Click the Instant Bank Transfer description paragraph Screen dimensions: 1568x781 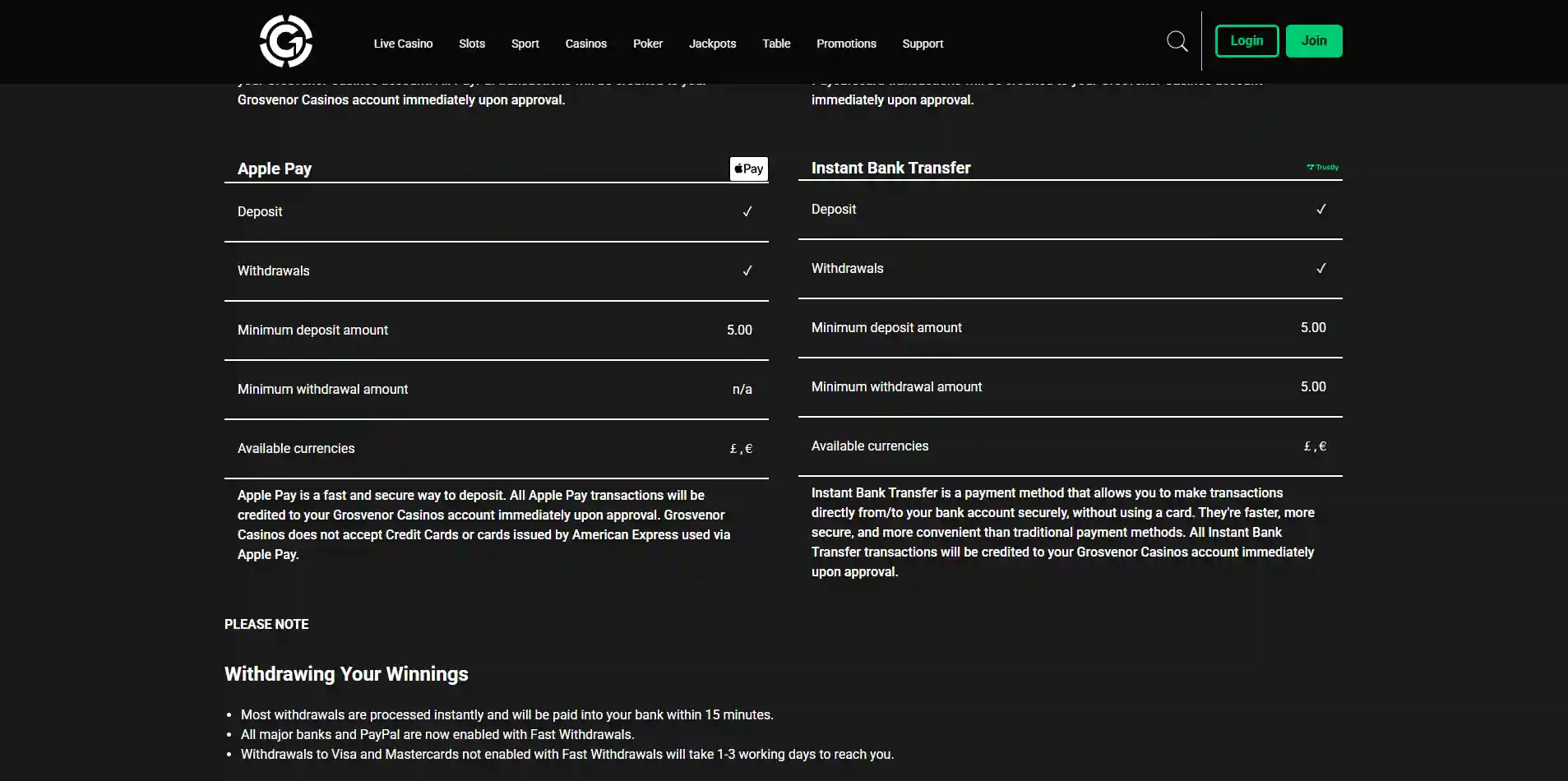point(1063,532)
